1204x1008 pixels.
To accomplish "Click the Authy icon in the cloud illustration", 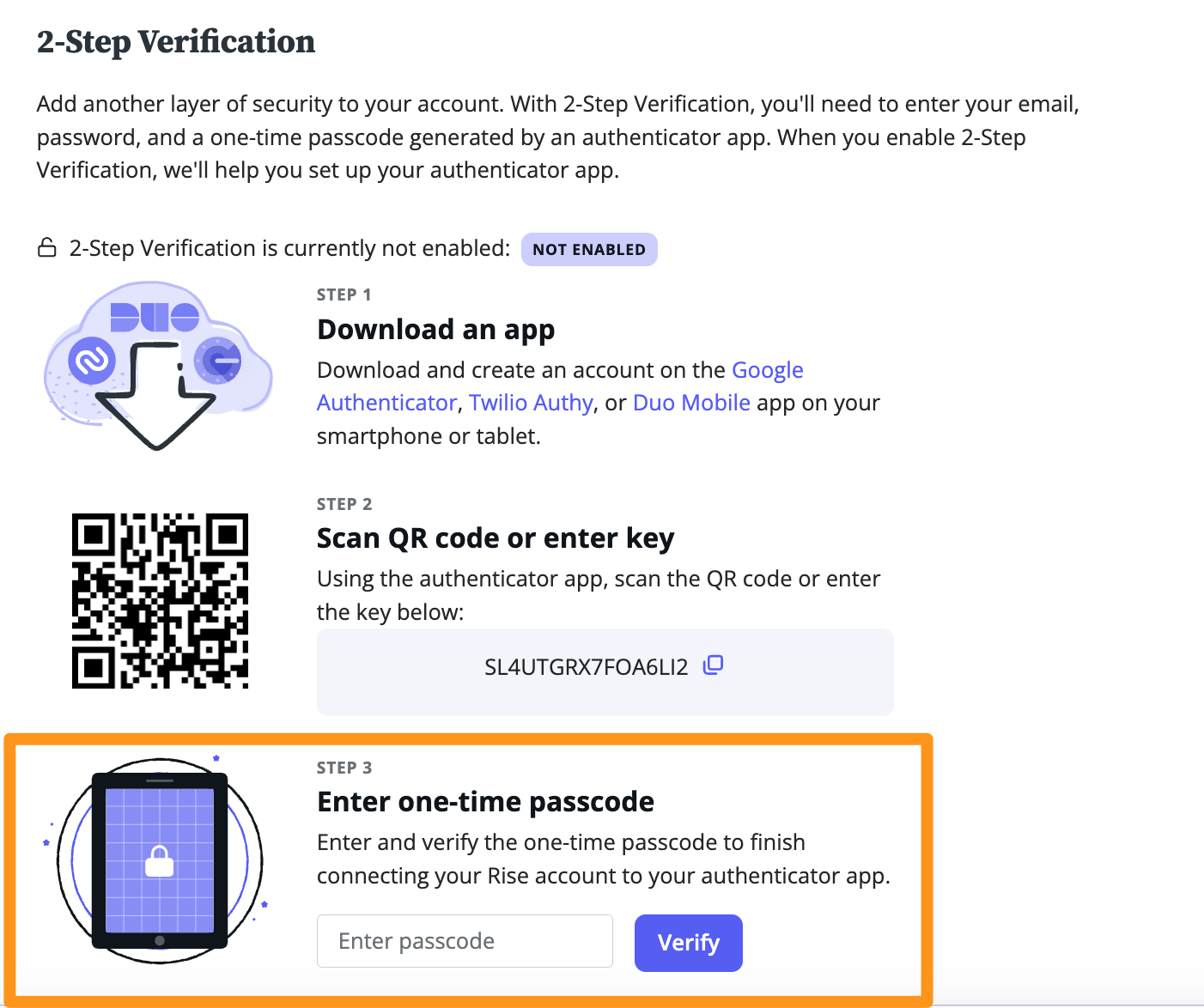I will (92, 361).
